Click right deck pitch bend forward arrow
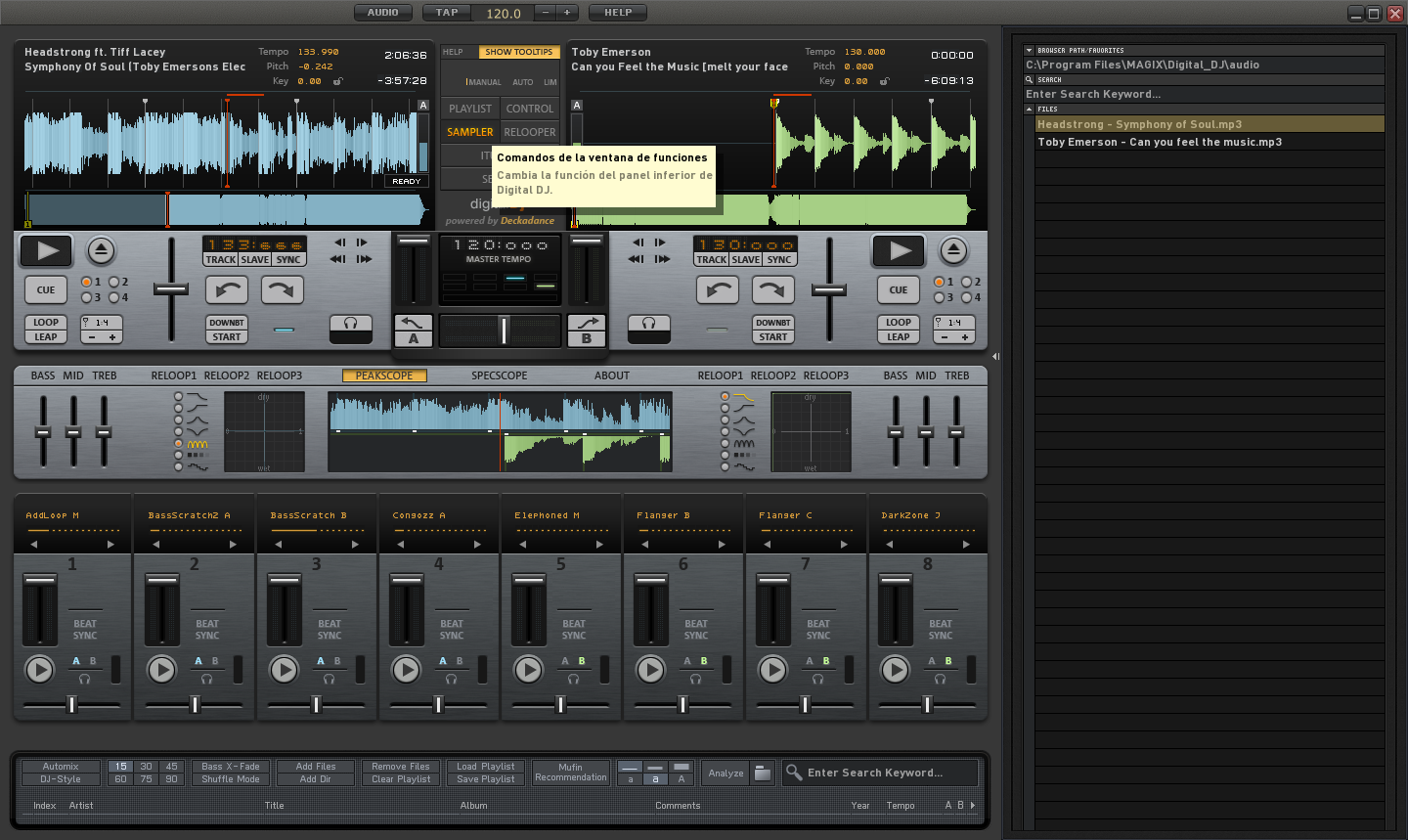This screenshot has height=840, width=1408. (x=772, y=289)
